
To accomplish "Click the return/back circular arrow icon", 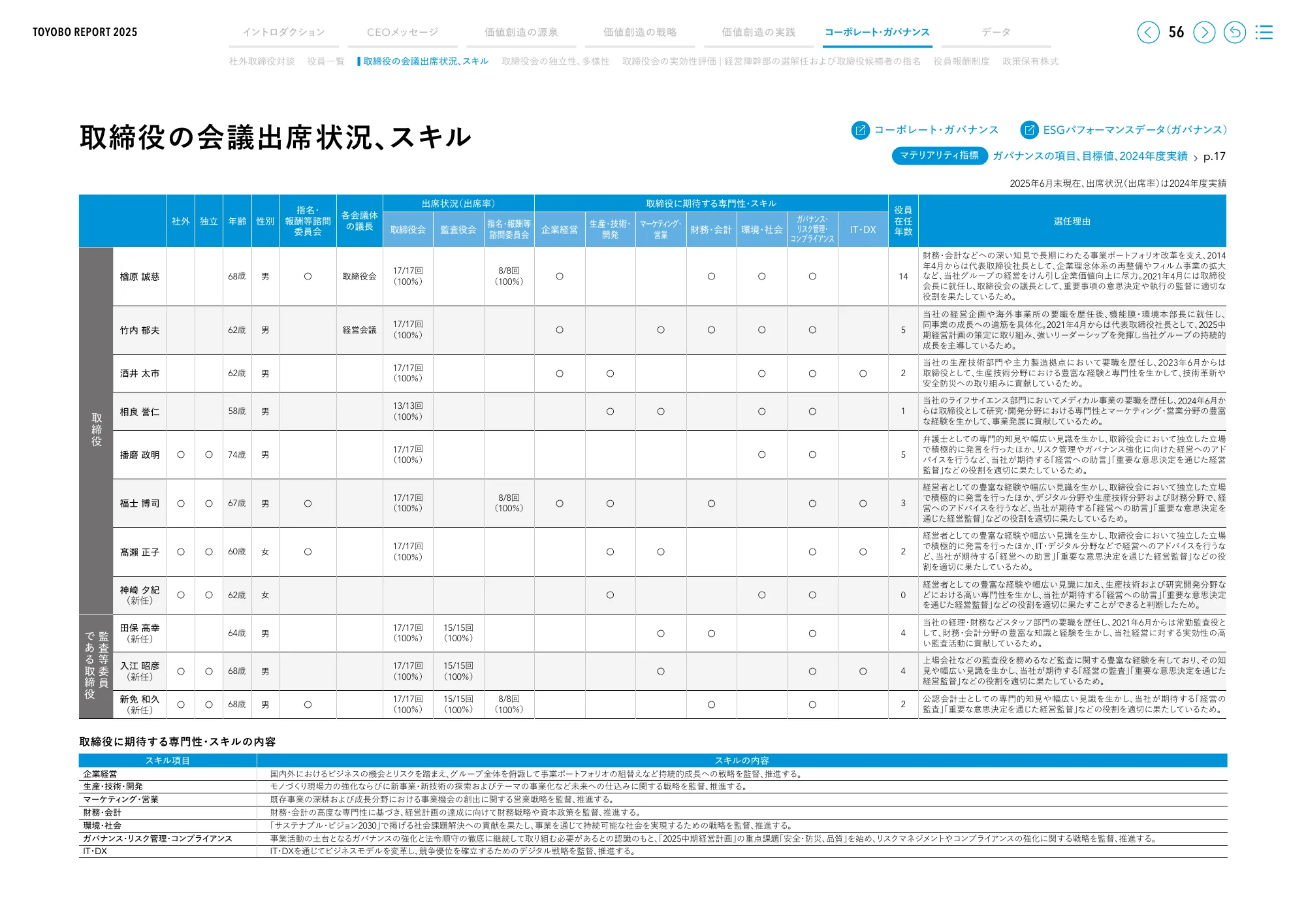I will click(x=1234, y=32).
